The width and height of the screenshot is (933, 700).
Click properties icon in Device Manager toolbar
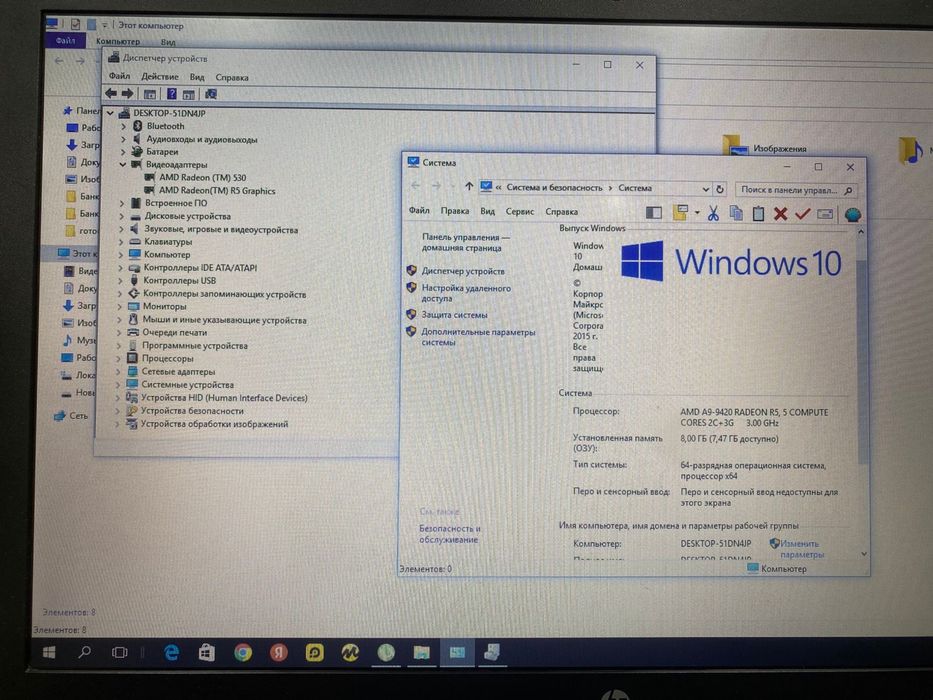point(149,94)
